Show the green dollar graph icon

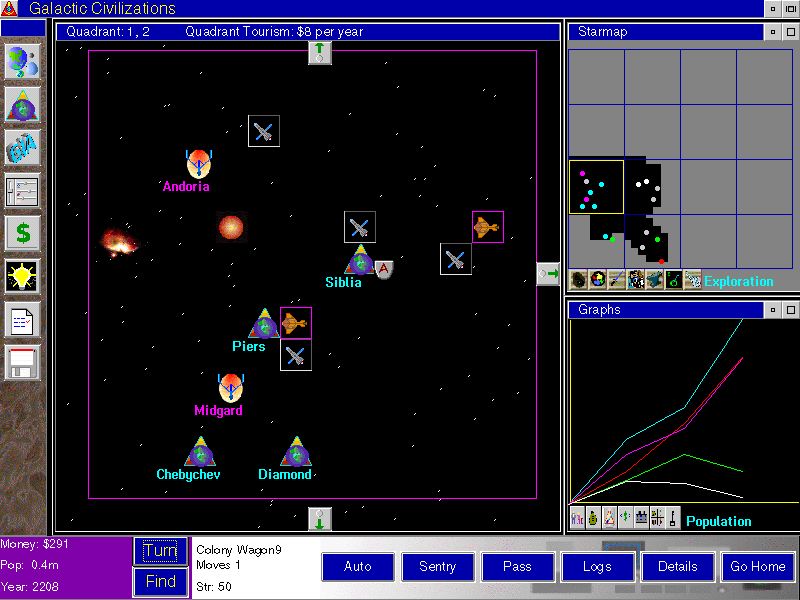coord(625,518)
